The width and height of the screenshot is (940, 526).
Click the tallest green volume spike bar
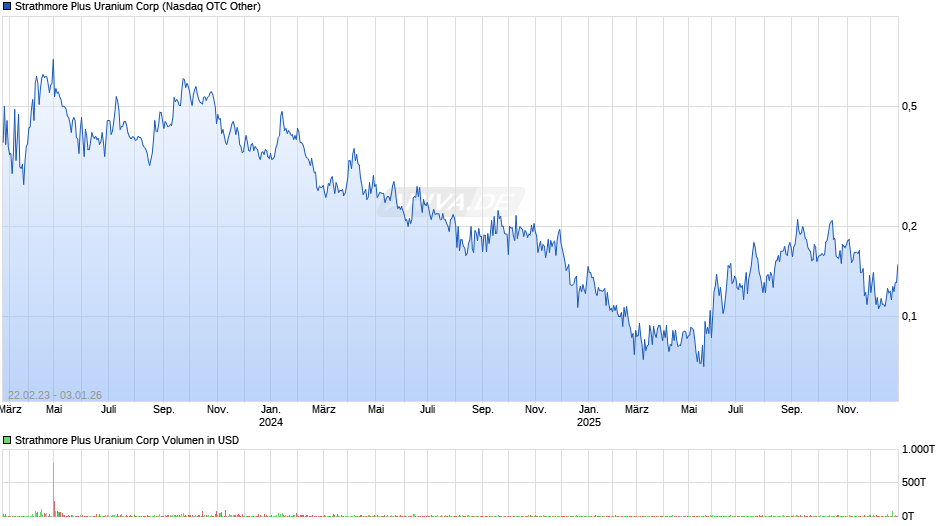pyautogui.click(x=53, y=489)
